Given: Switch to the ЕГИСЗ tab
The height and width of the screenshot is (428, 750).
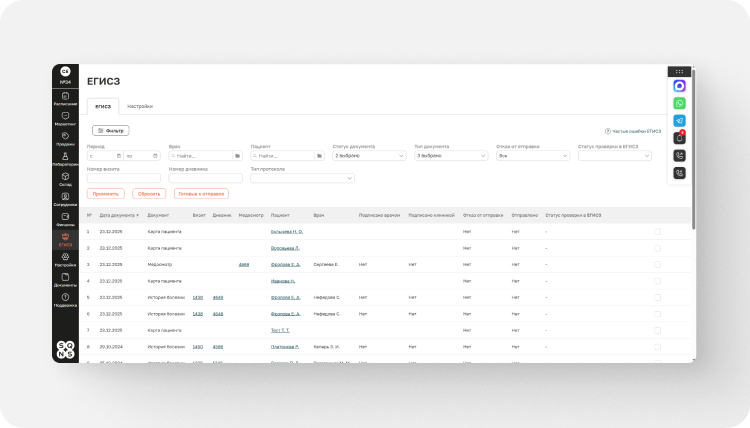Looking at the screenshot, I should [103, 107].
